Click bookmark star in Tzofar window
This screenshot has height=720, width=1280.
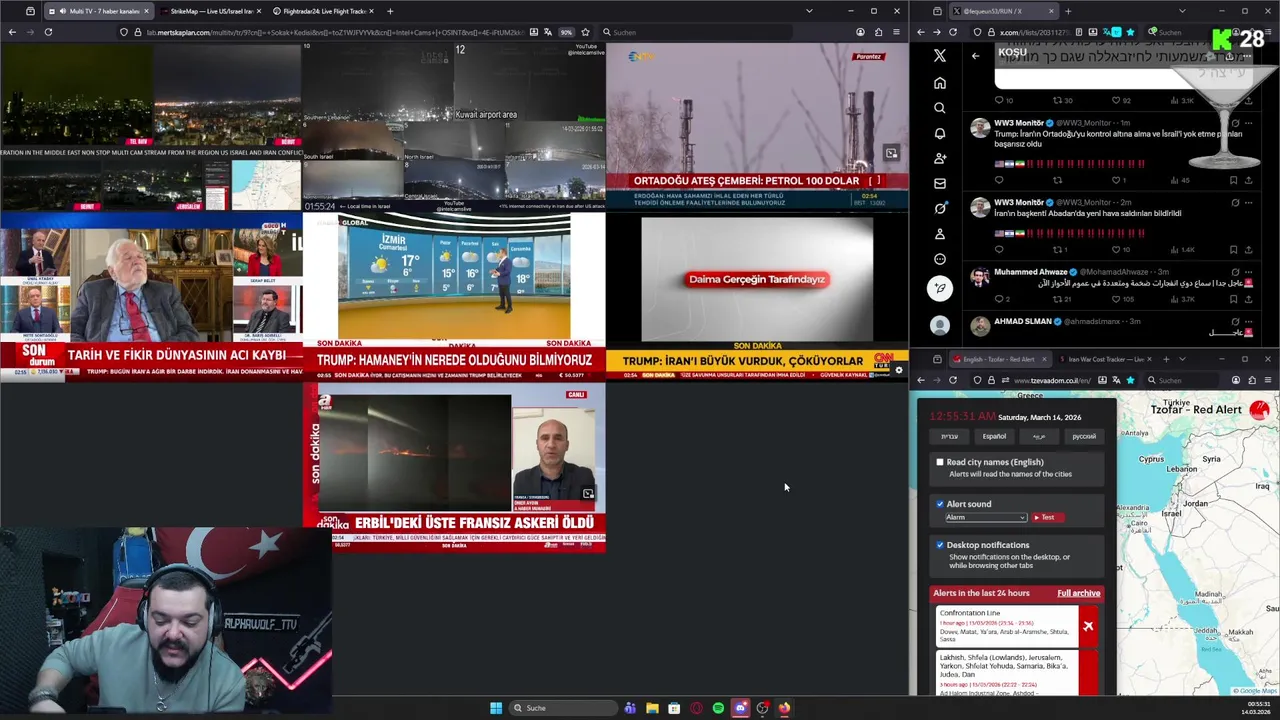1130,380
